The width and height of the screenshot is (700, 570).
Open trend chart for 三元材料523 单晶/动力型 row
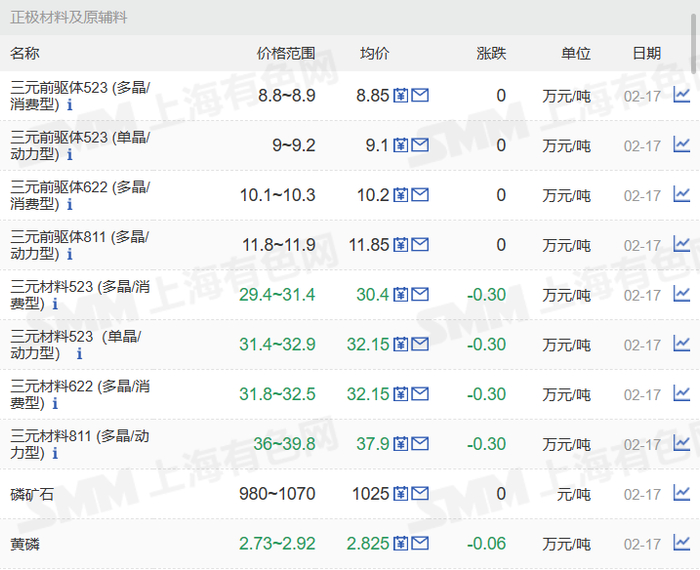[682, 344]
